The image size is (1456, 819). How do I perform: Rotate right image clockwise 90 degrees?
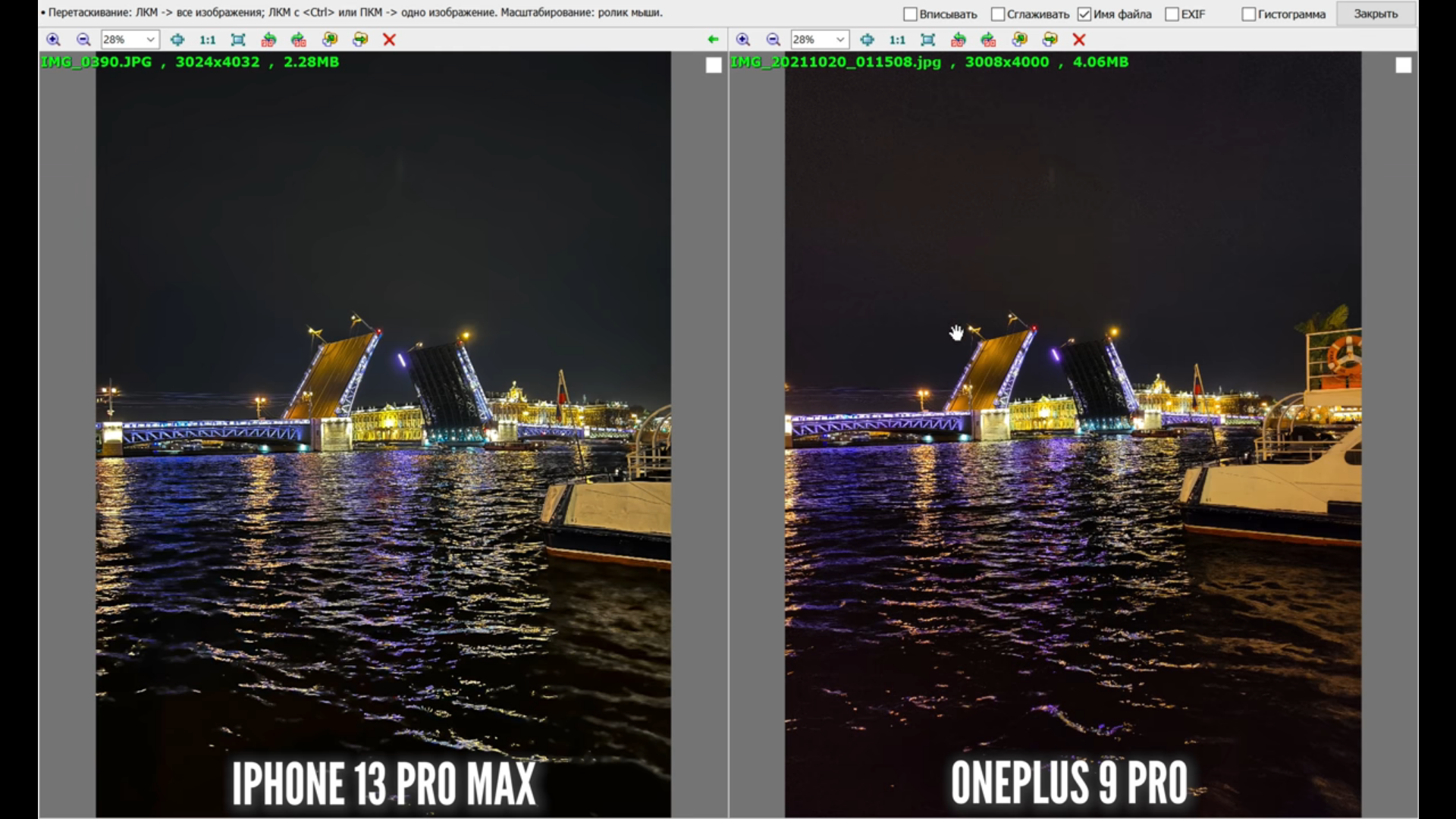click(988, 39)
